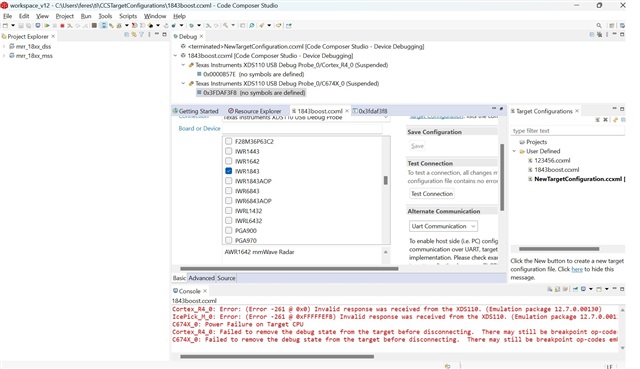Screen dimensions: 640x369
Task: Check the IWRL6432 device checkbox
Action: click(229, 220)
